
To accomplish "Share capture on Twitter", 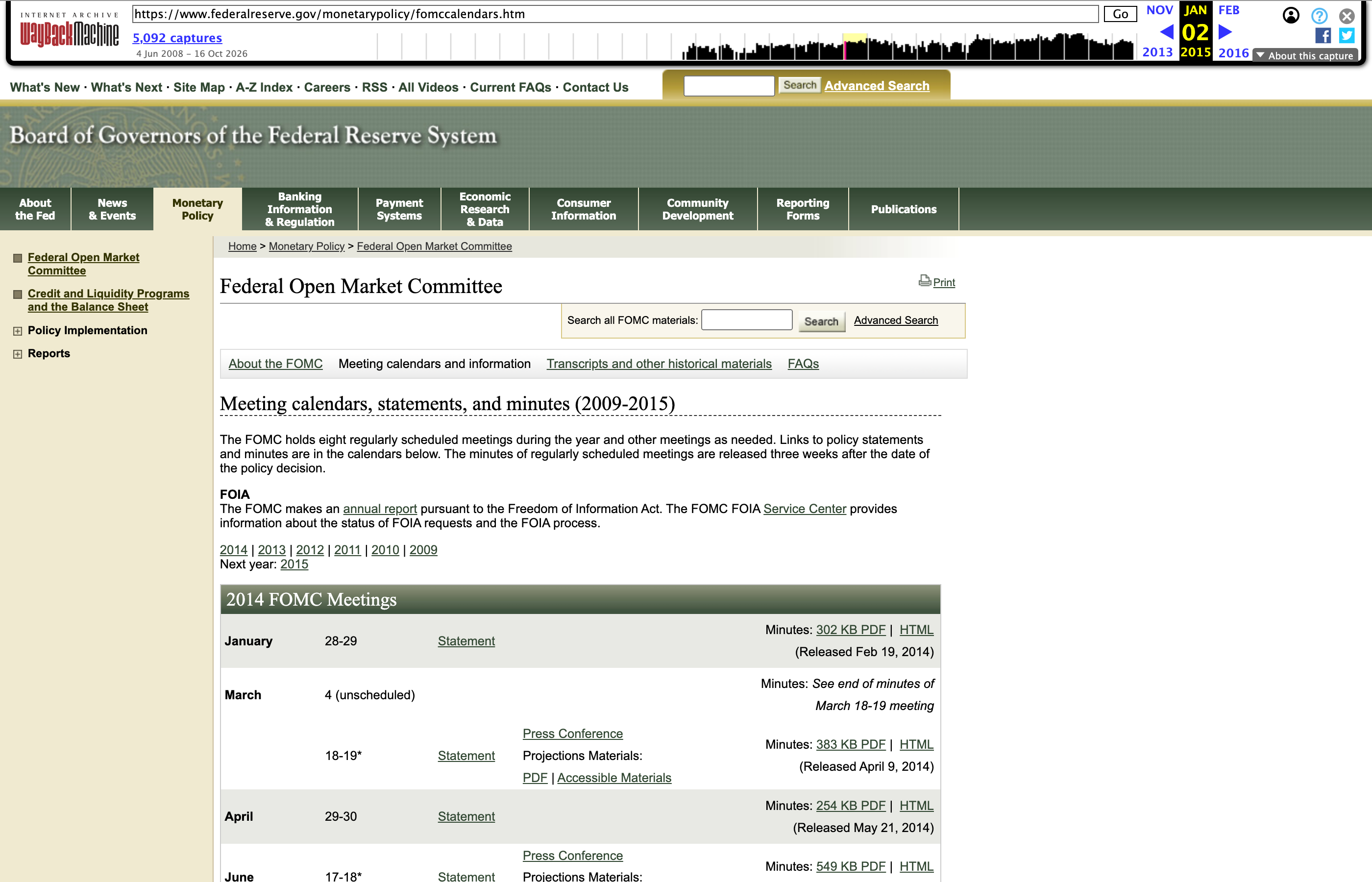I will pyautogui.click(x=1347, y=35).
